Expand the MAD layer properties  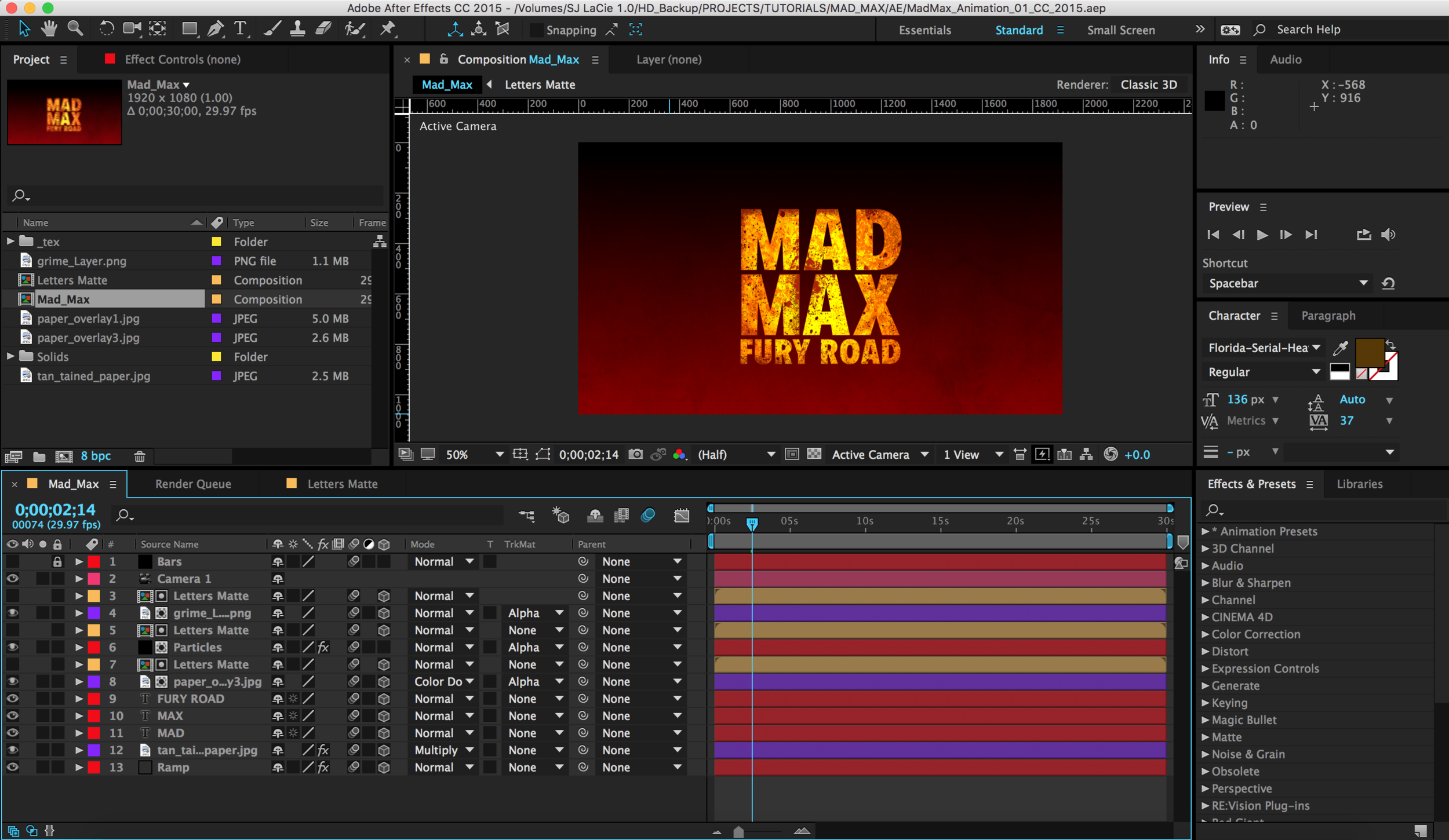(79, 733)
